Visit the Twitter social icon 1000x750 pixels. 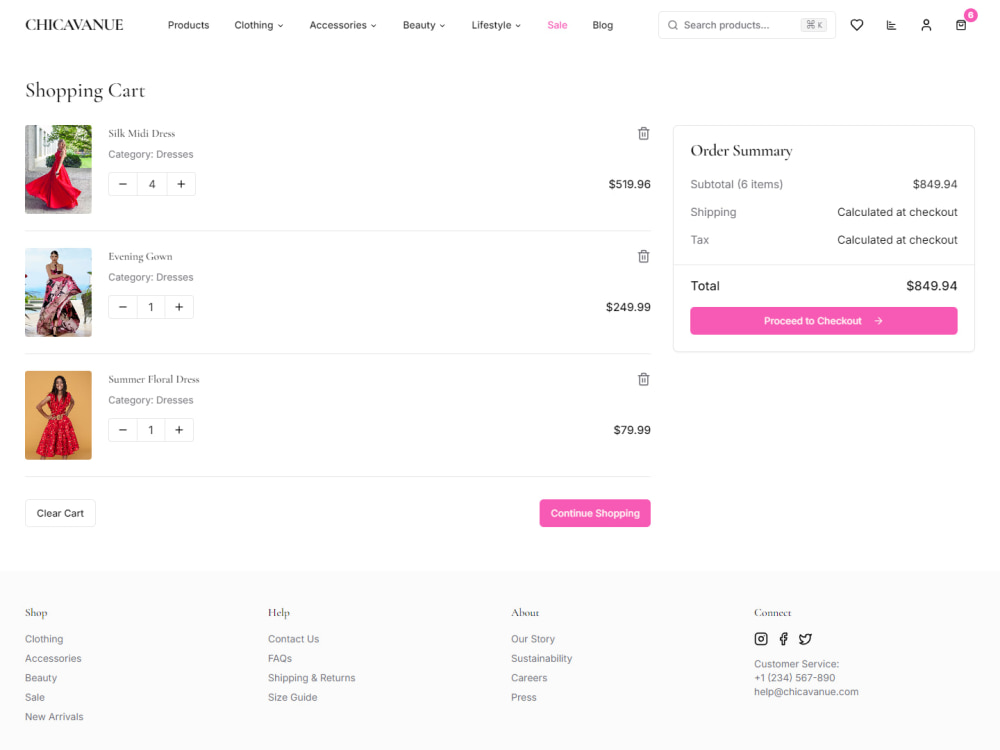pos(805,639)
